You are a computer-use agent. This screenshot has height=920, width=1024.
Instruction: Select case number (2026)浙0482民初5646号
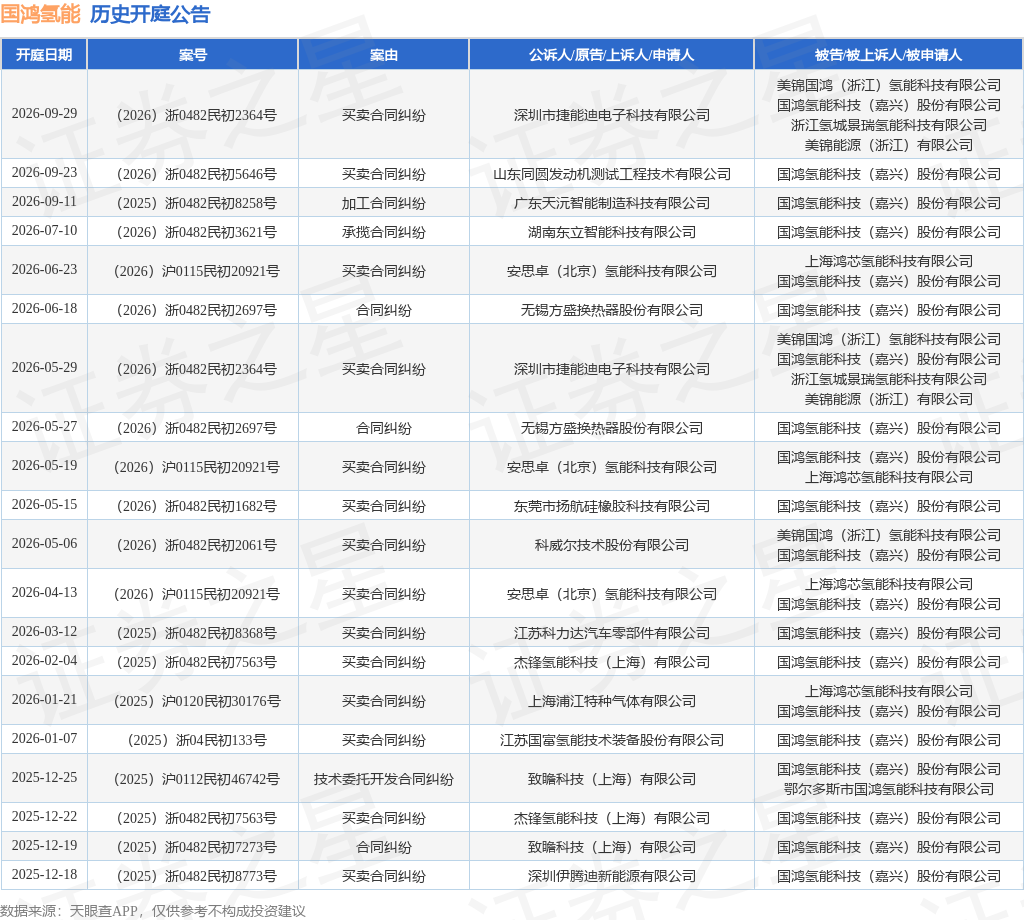(195, 174)
